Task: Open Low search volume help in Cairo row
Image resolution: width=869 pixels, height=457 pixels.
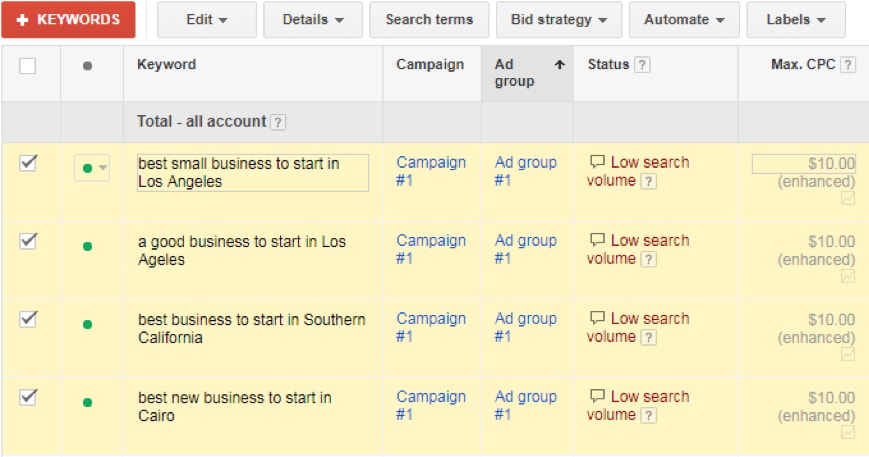Action: click(x=649, y=415)
